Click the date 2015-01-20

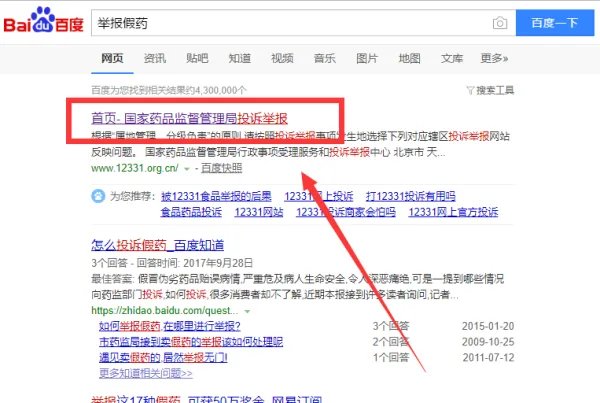(x=488, y=326)
